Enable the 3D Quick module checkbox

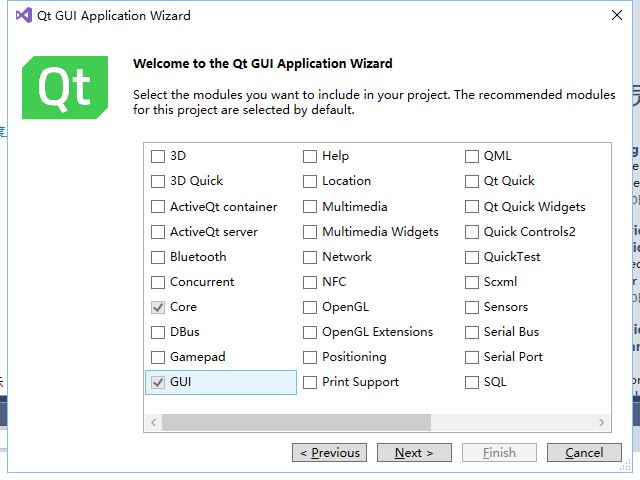pyautogui.click(x=158, y=181)
